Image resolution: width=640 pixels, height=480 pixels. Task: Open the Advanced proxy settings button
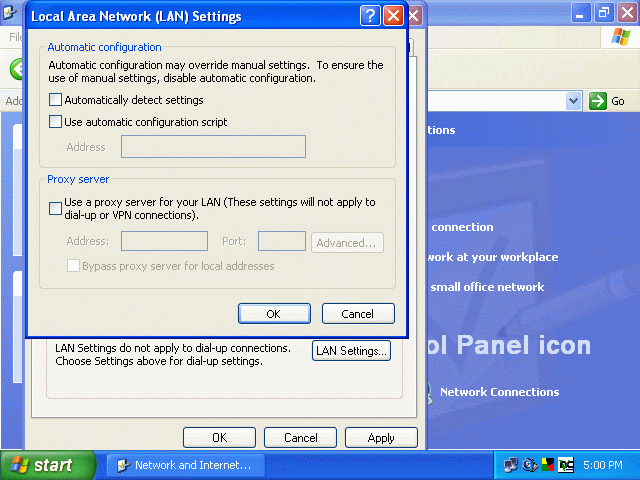[347, 243]
